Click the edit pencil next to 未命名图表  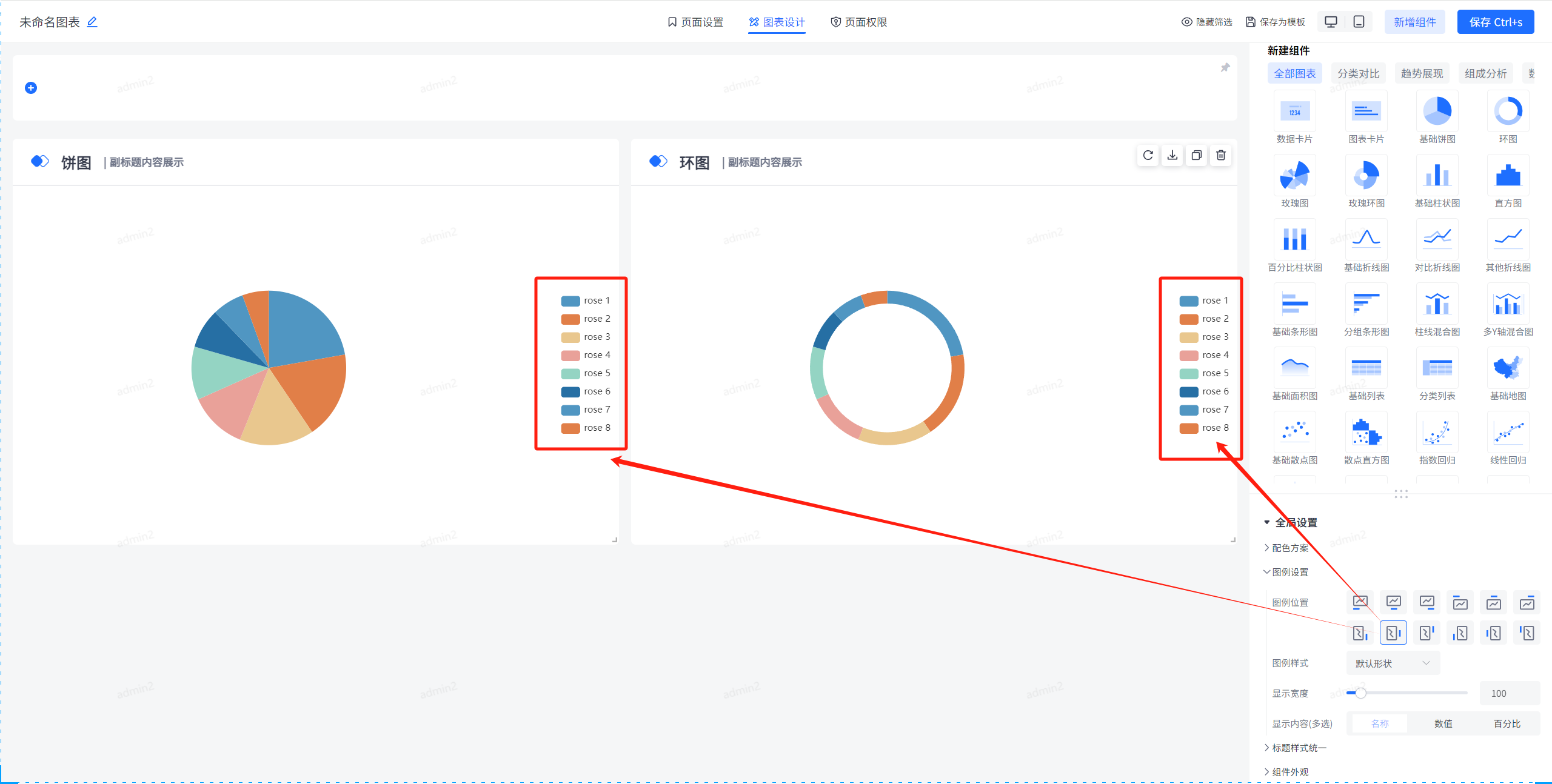pos(92,22)
